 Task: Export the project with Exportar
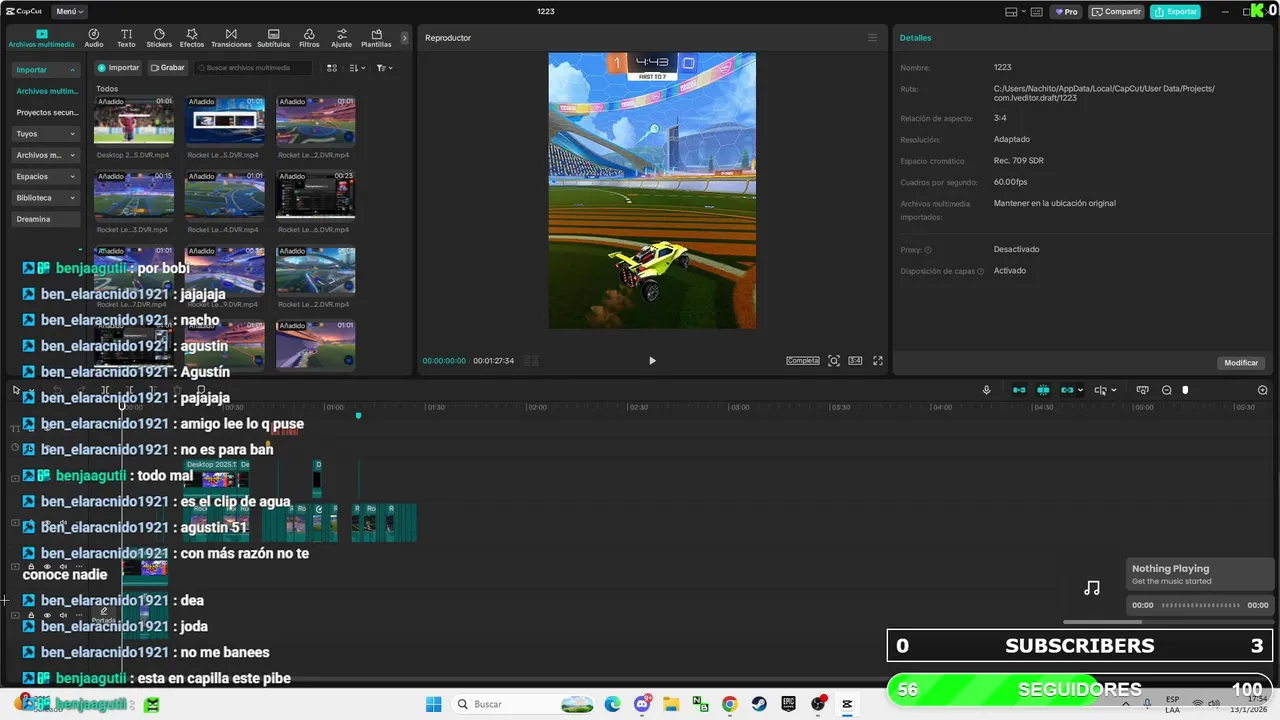pos(1176,12)
